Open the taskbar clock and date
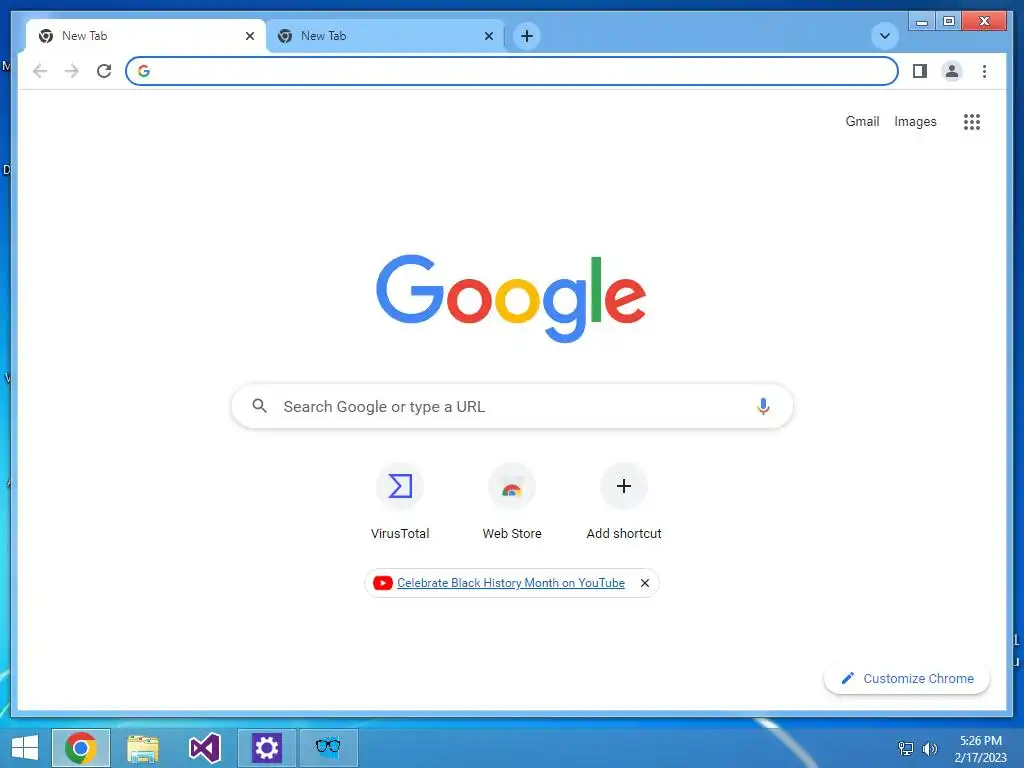 (980, 748)
